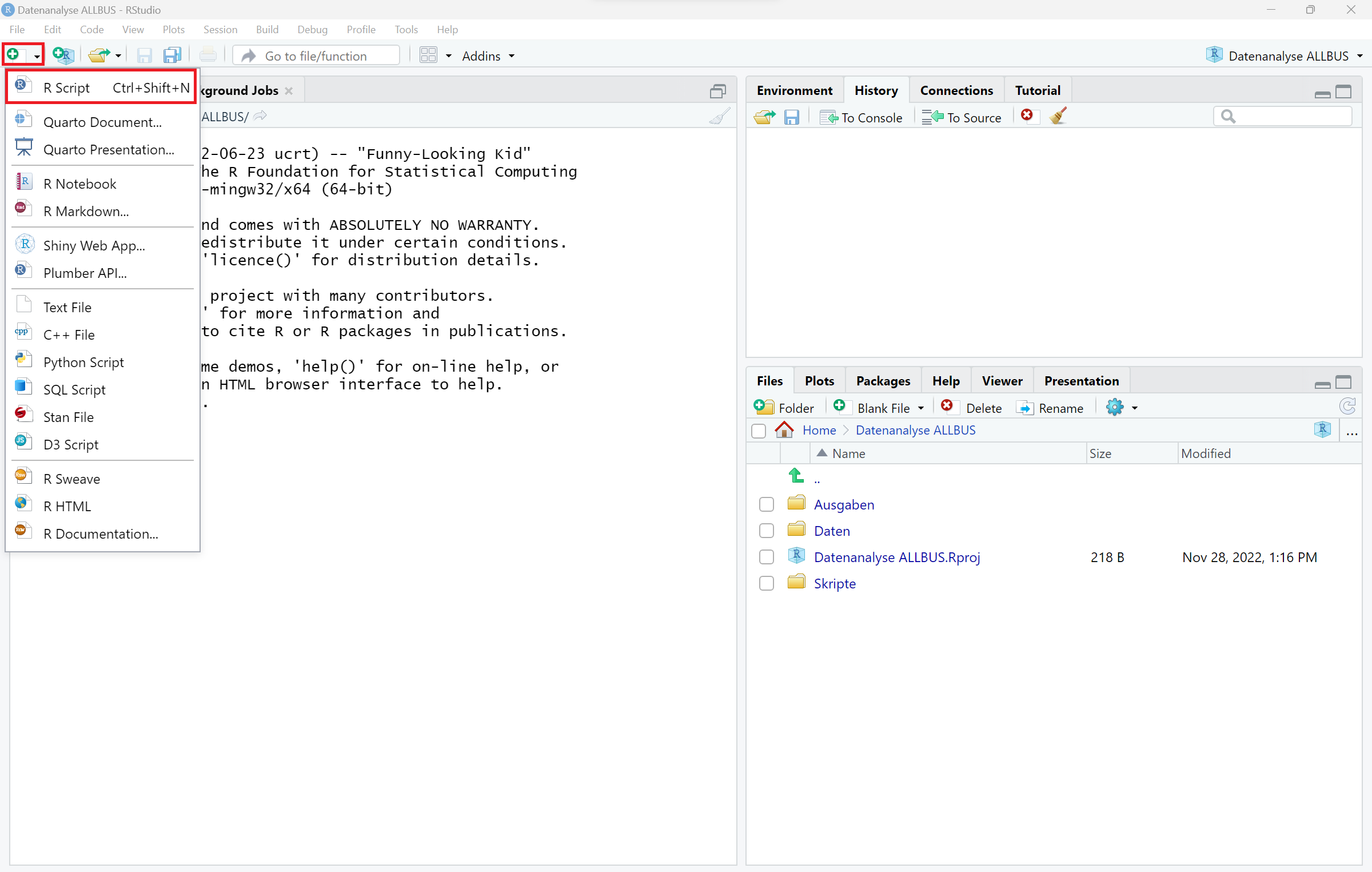
Task: Choose R Markdown from the new file menu
Action: pos(86,211)
